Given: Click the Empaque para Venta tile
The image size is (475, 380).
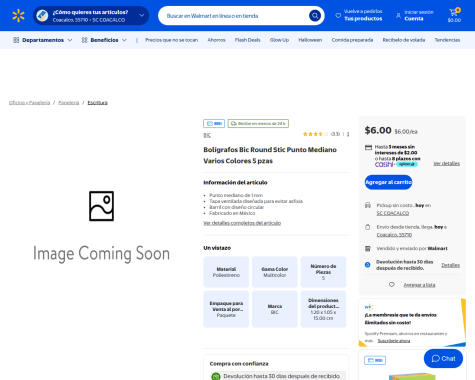Looking at the screenshot, I should (226, 309).
